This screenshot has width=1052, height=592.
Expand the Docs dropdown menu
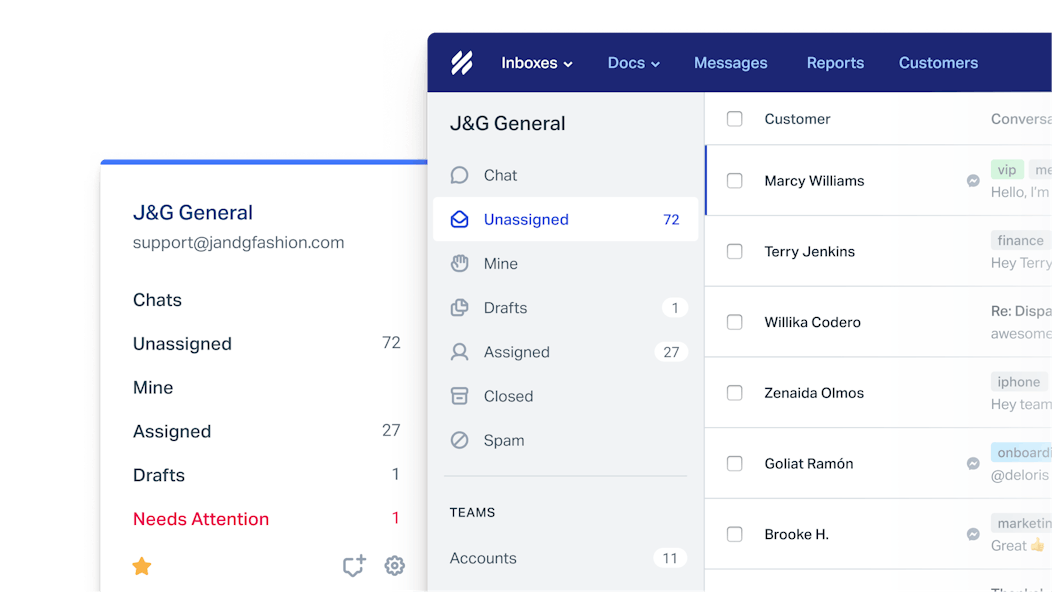(x=633, y=63)
